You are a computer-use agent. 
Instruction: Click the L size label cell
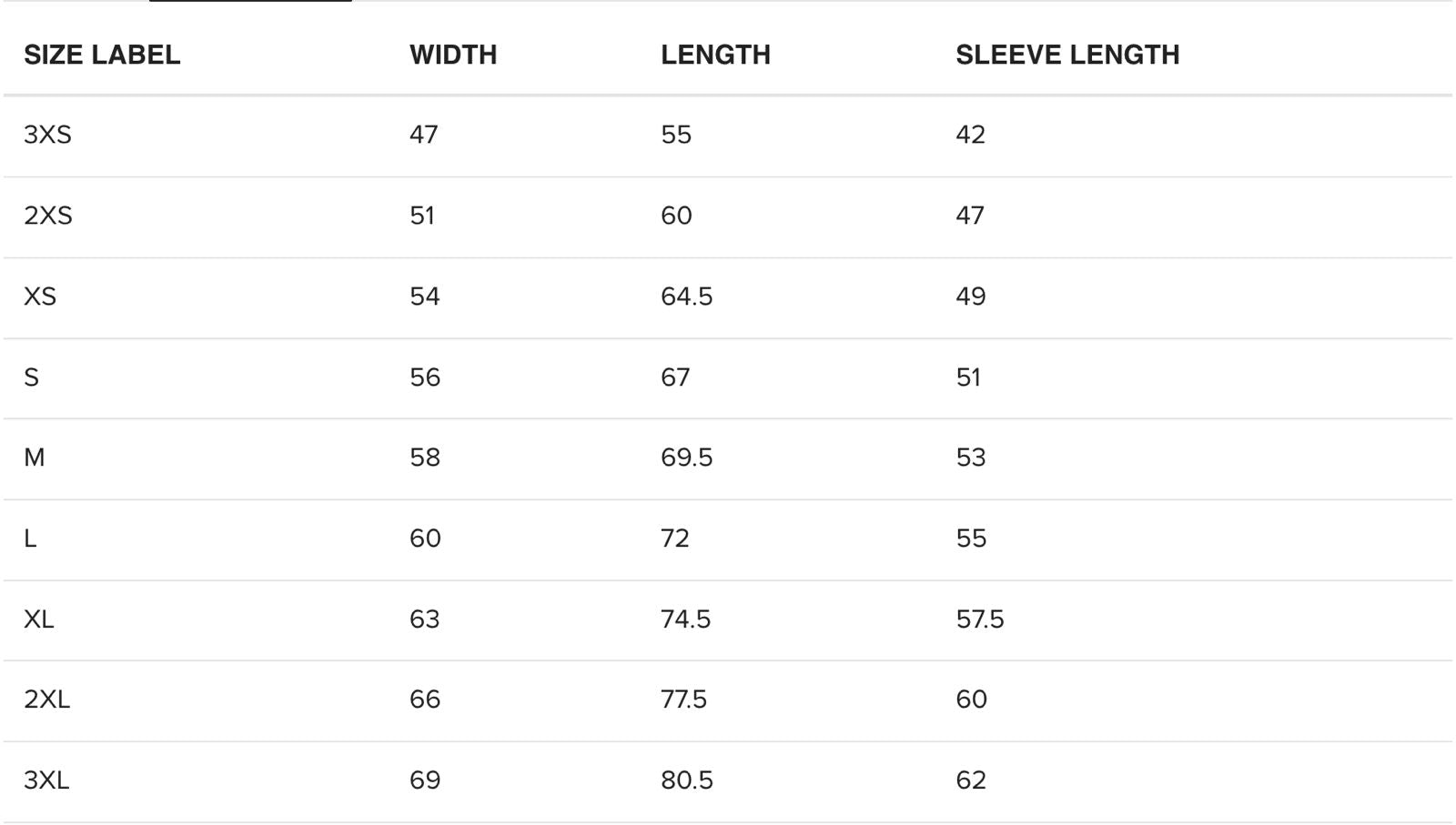(30, 538)
